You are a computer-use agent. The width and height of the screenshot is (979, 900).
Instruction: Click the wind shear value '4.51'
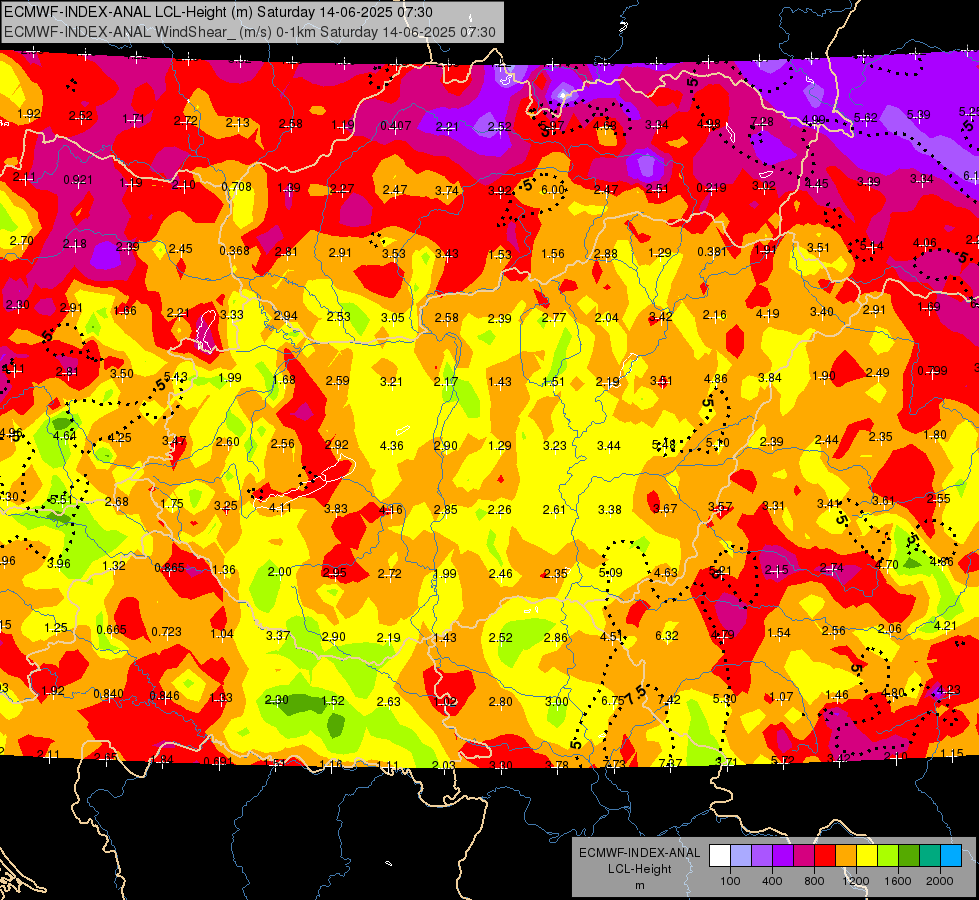pos(612,636)
